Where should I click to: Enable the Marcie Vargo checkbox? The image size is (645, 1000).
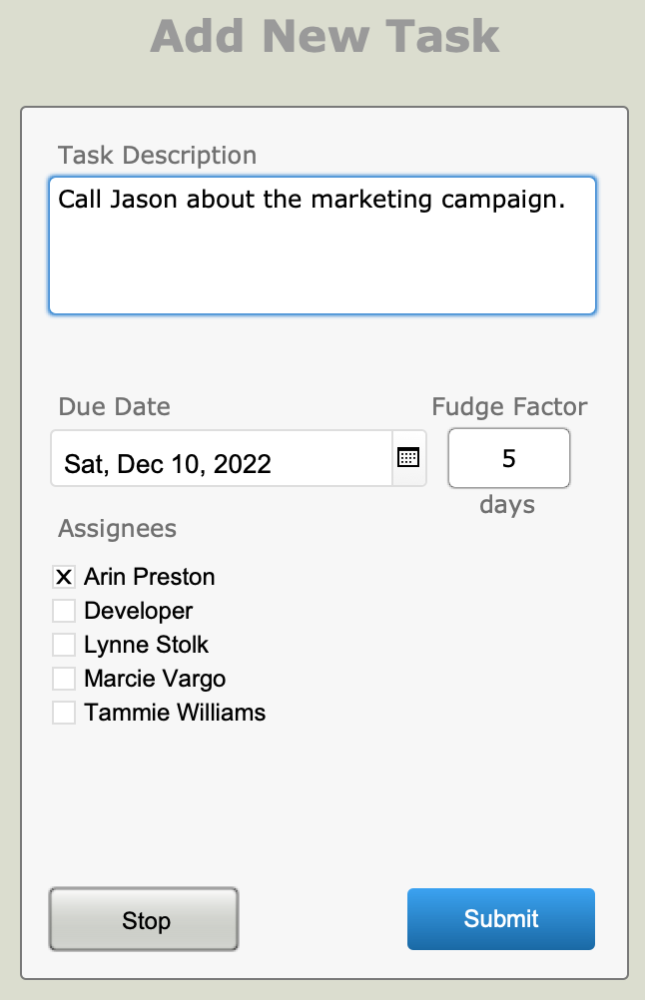coord(64,679)
